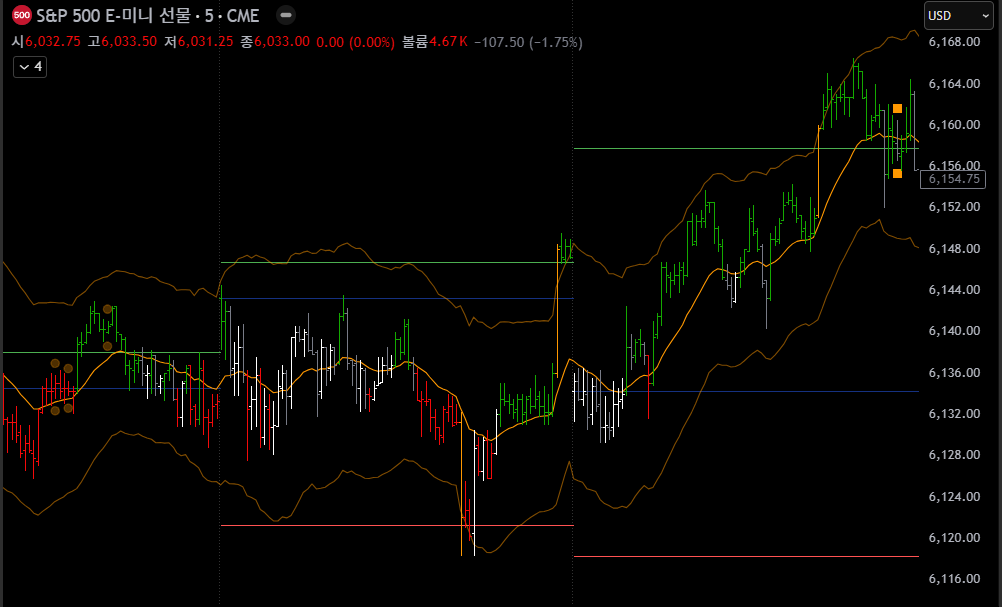Click the 5 minute interval label
The image size is (1002, 607).
(209, 15)
